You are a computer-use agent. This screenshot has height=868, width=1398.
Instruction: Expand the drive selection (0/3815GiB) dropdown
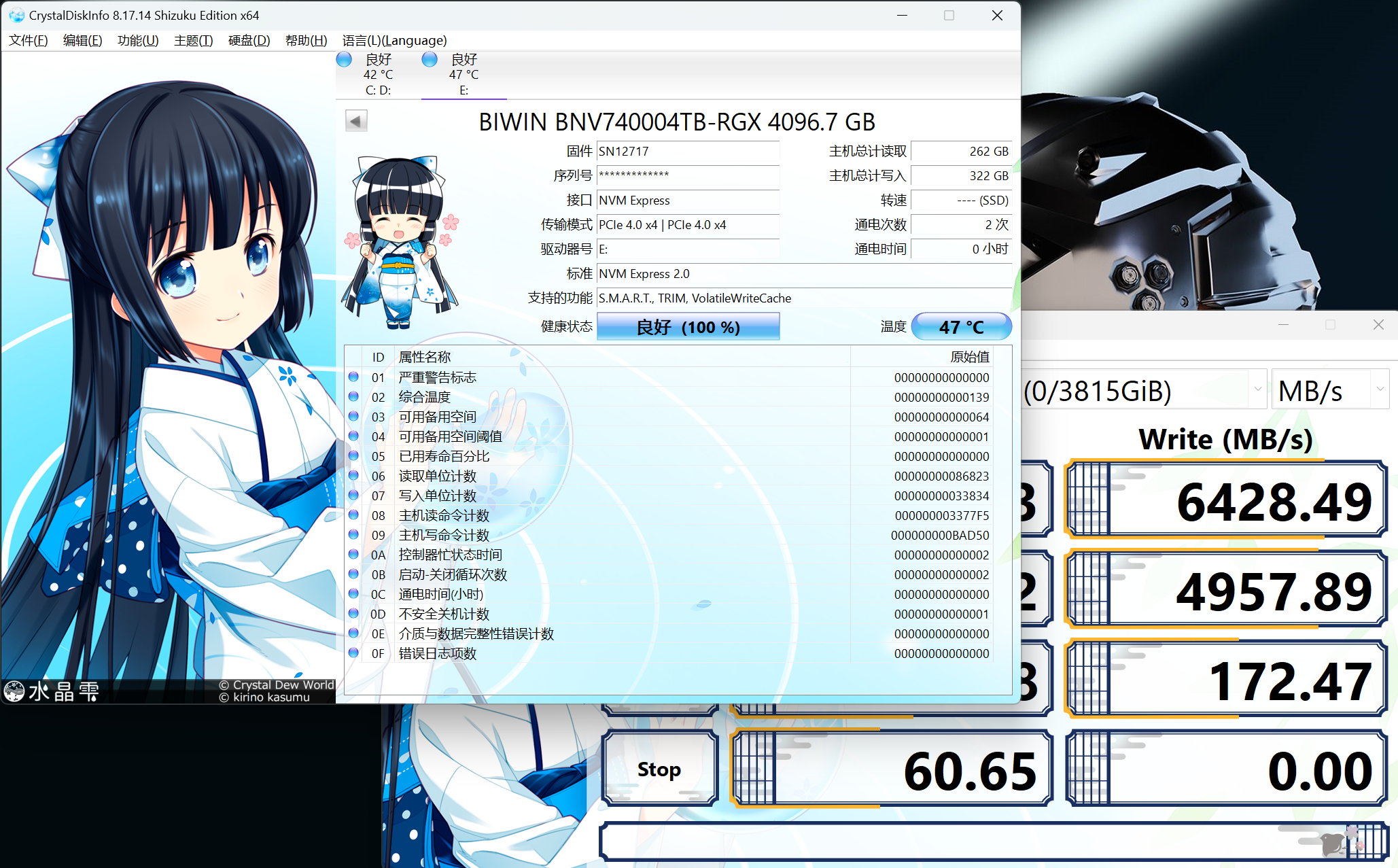pyautogui.click(x=1144, y=390)
